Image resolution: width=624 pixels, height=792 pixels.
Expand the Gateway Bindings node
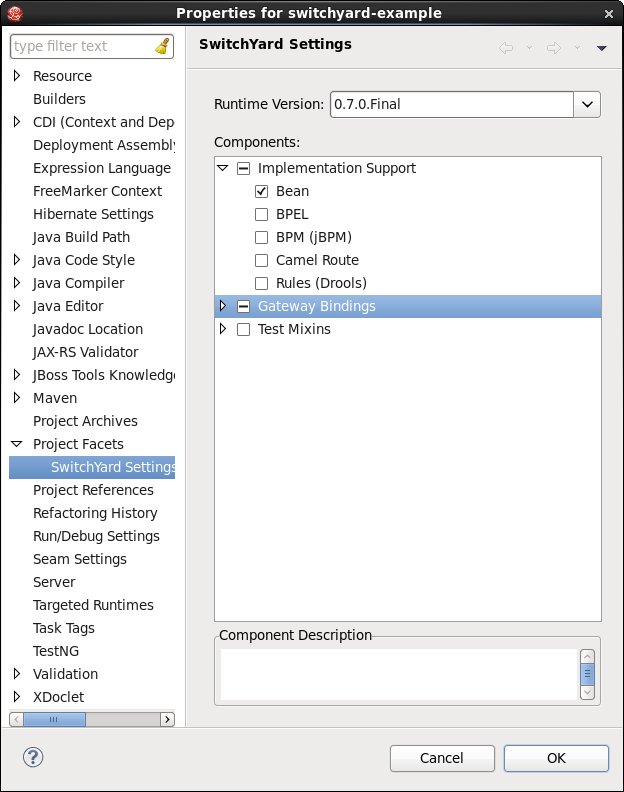pyautogui.click(x=222, y=306)
